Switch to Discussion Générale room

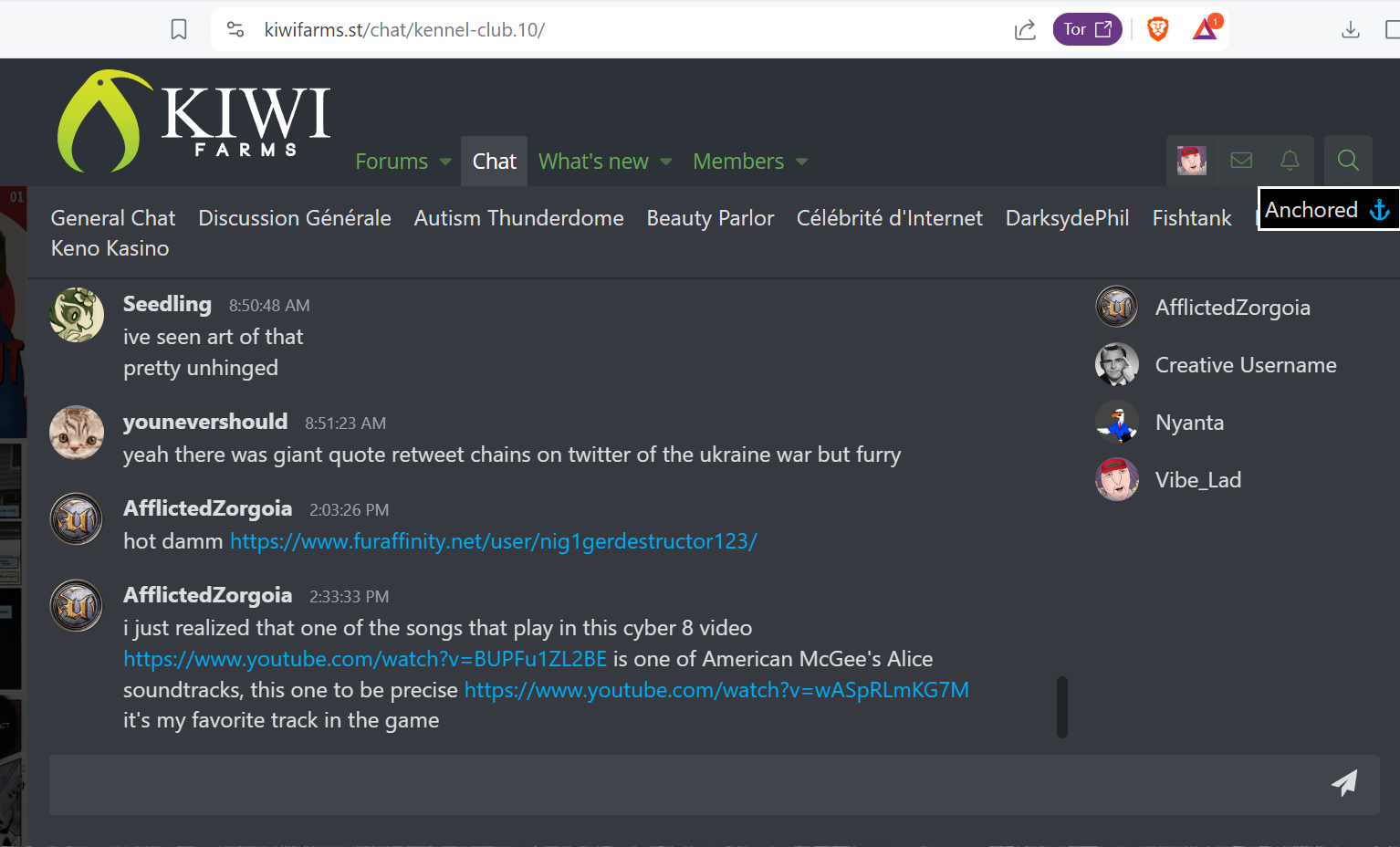(x=295, y=218)
